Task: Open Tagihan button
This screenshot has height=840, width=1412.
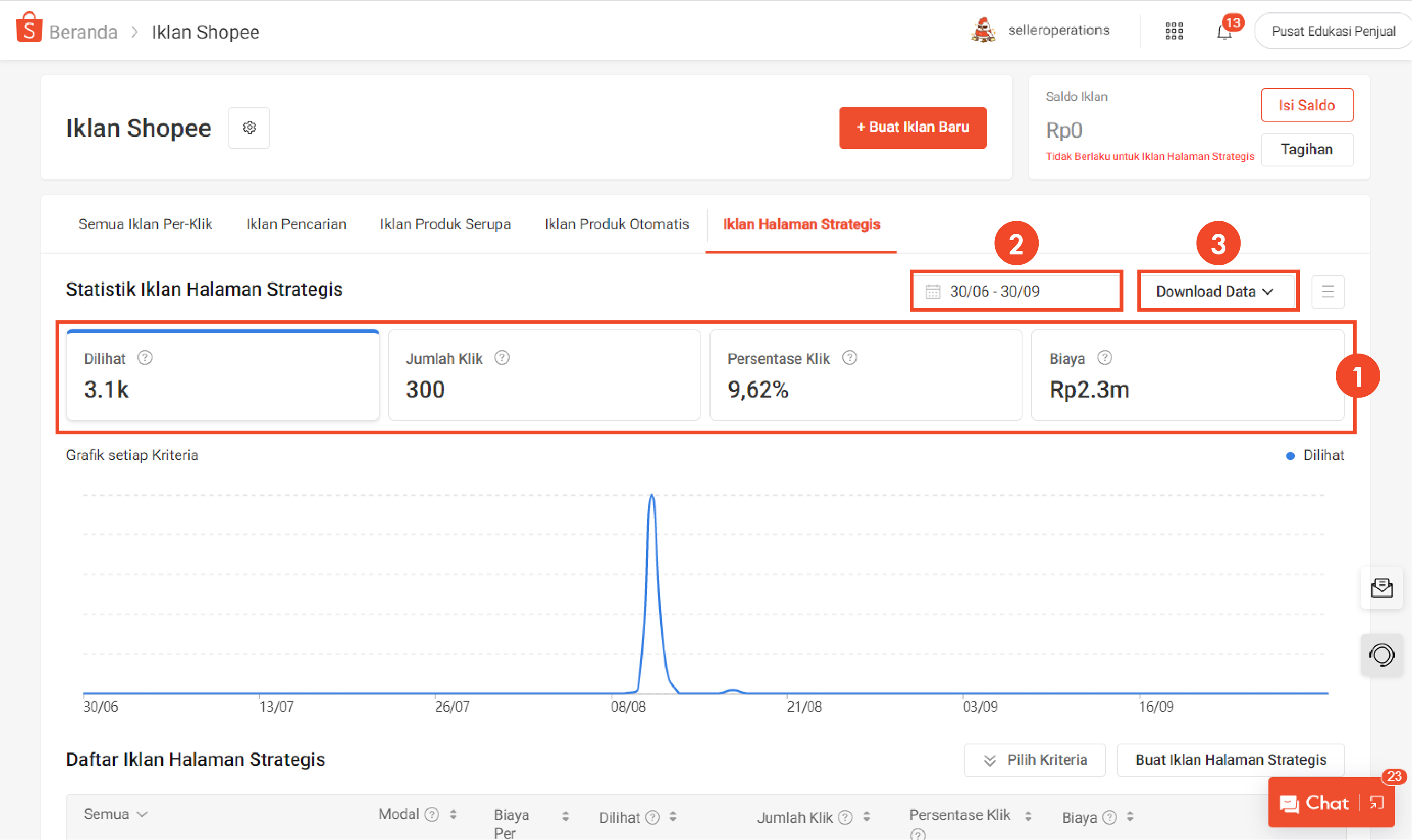Action: (x=1307, y=149)
